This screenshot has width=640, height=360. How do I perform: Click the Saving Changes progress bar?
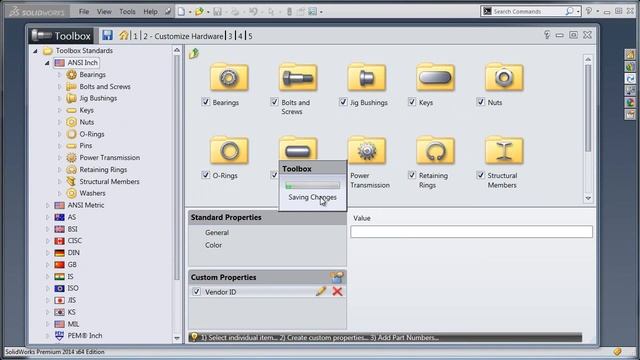[x=313, y=186]
